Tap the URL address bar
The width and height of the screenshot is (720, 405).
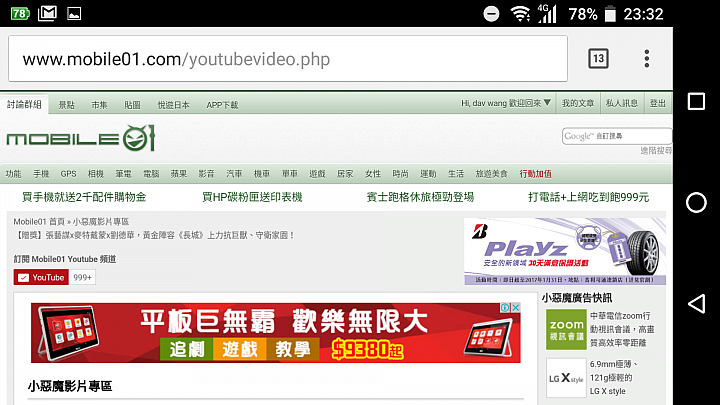point(288,59)
